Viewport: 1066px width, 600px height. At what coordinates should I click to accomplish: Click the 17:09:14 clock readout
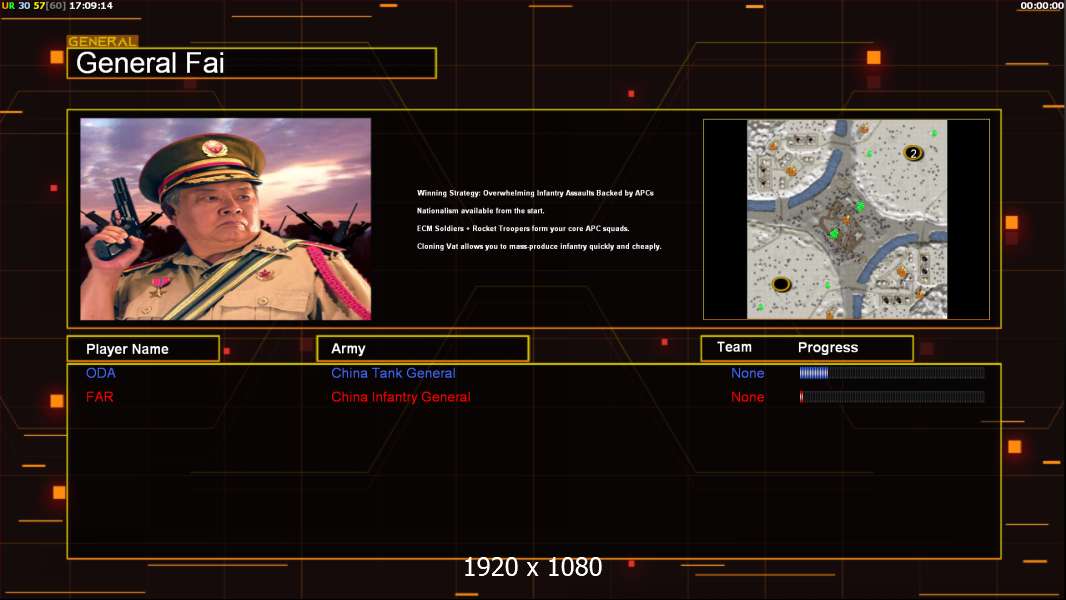(91, 5)
